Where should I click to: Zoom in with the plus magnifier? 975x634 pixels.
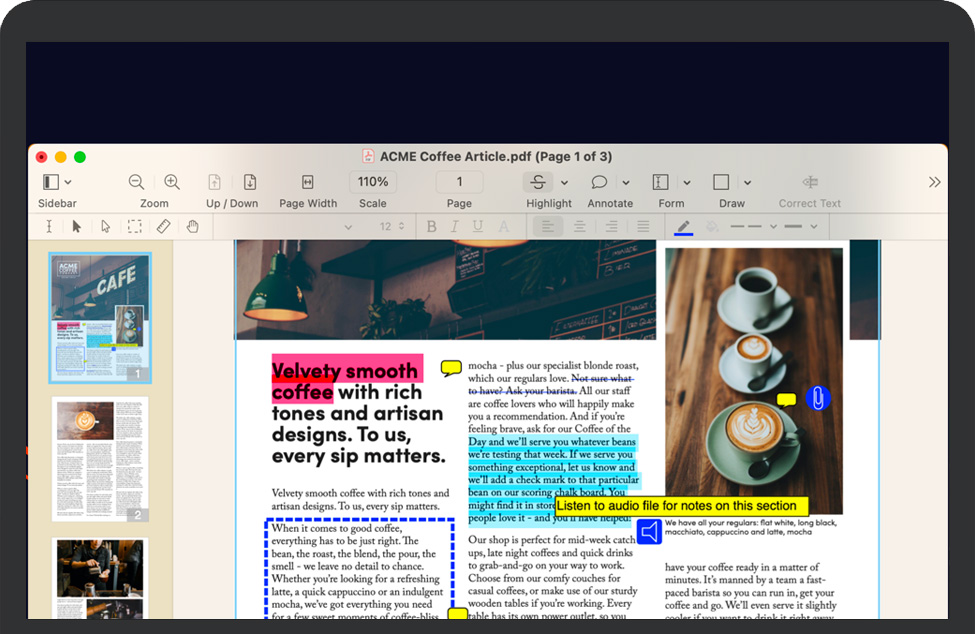[172, 182]
